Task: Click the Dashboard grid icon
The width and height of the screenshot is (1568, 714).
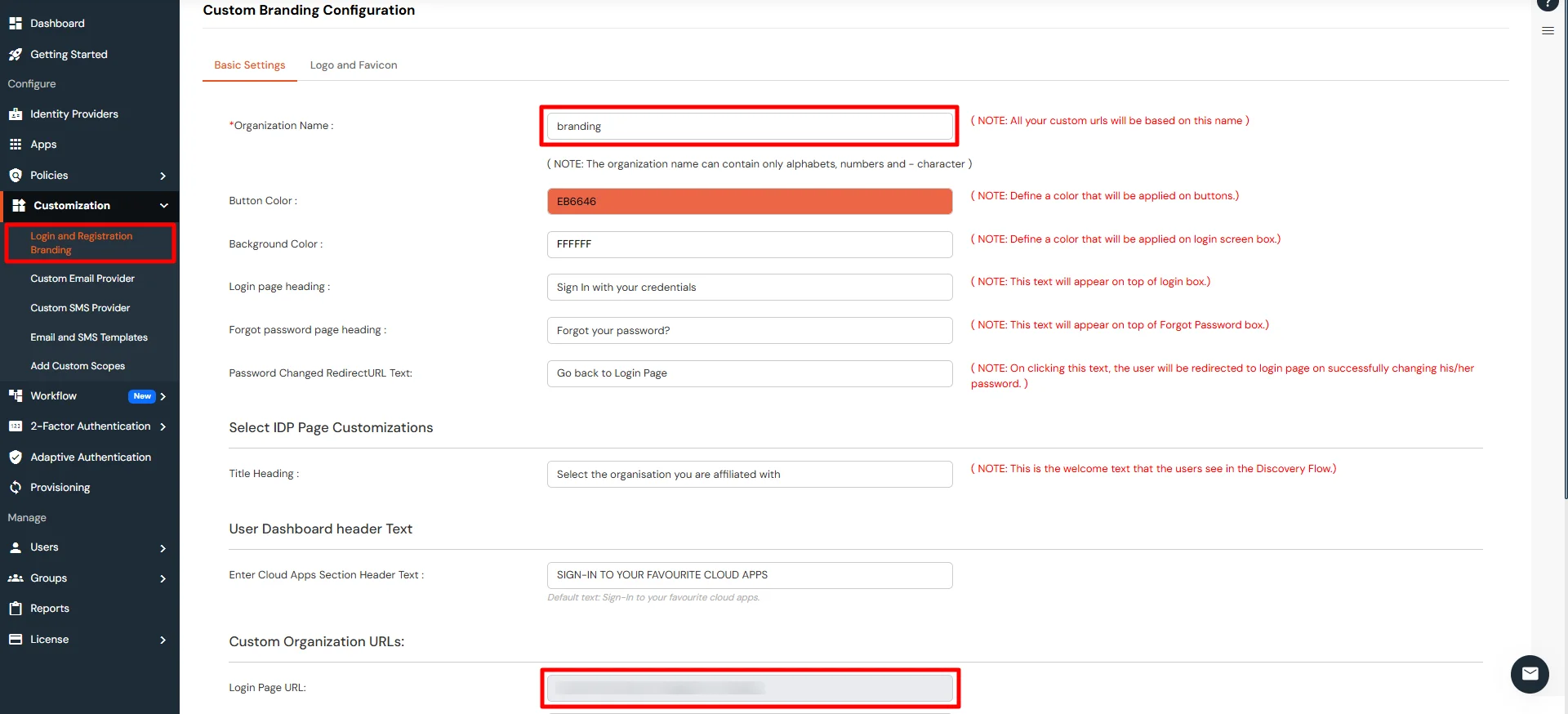Action: (x=16, y=24)
